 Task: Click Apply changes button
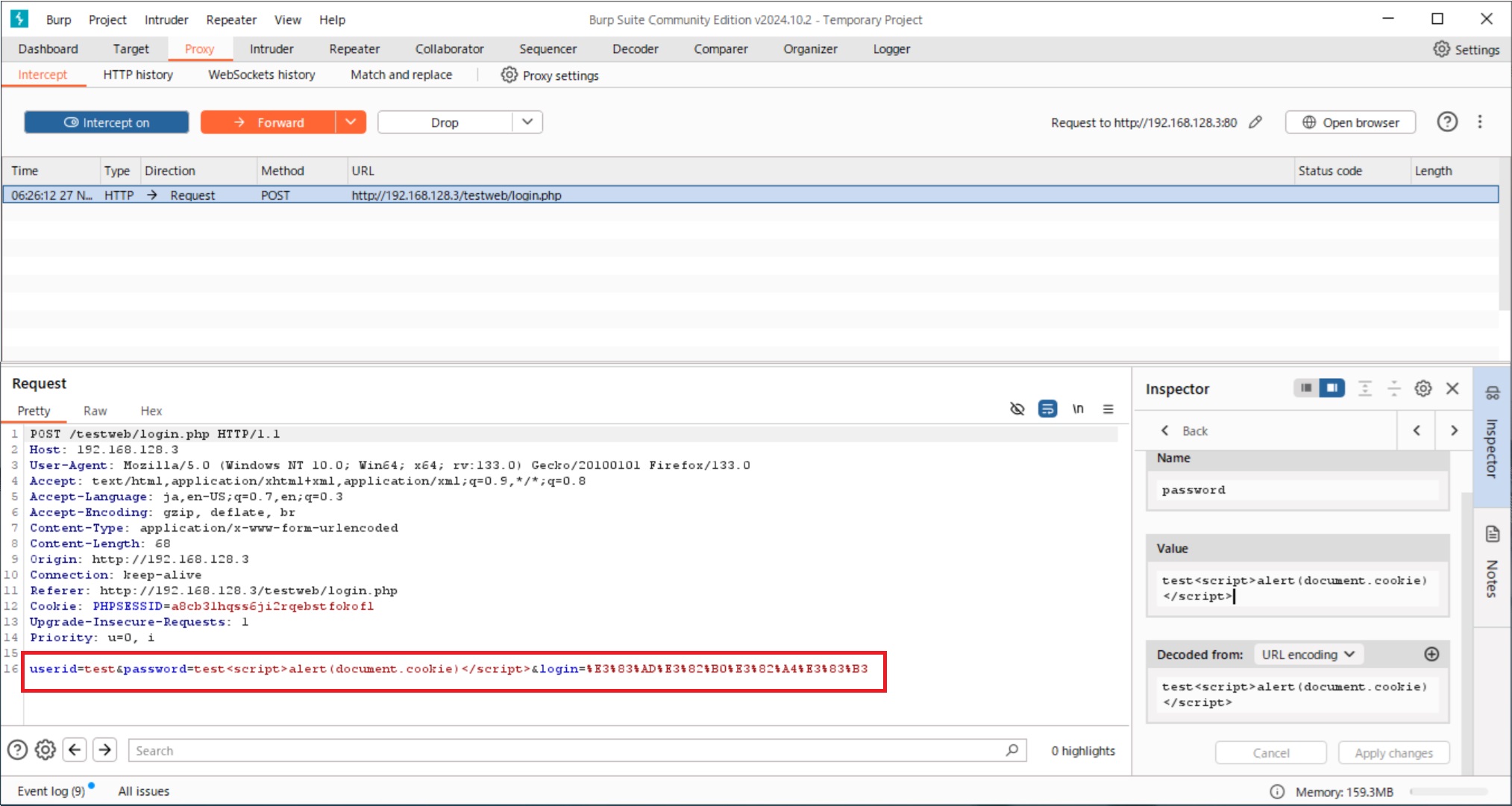coord(1393,753)
